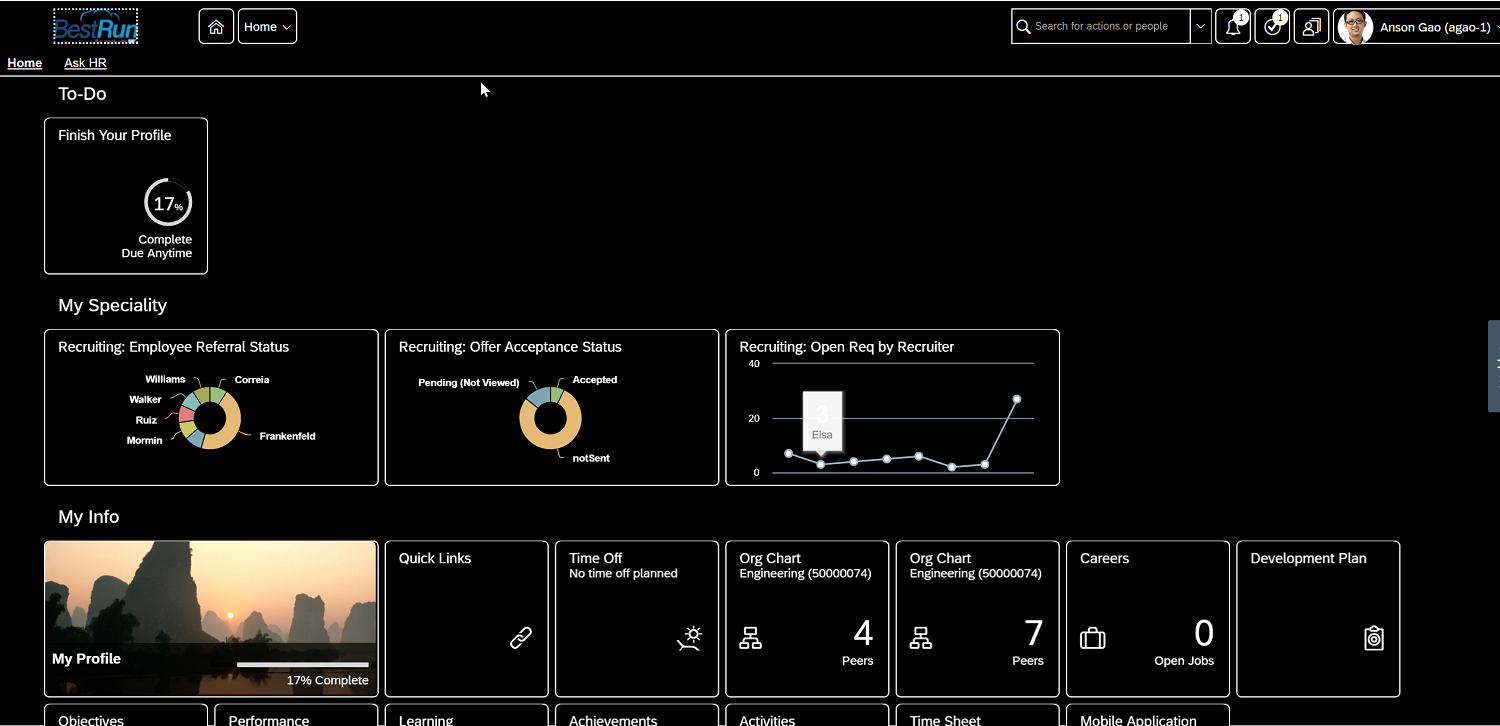Focus the search actions or people field
Viewport: 1500px width, 726px height.
tap(1101, 27)
